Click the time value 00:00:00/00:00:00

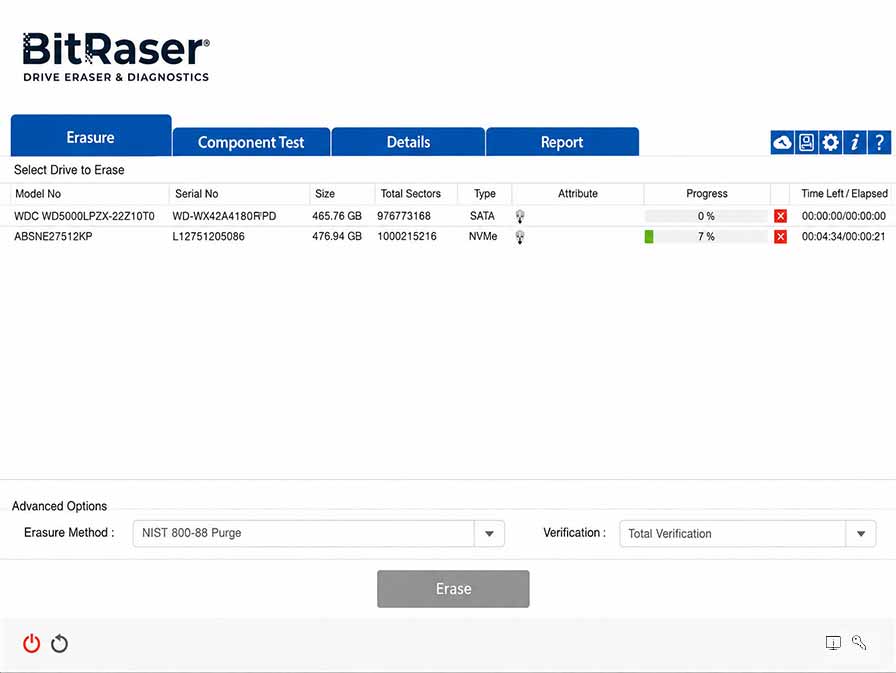coord(843,216)
